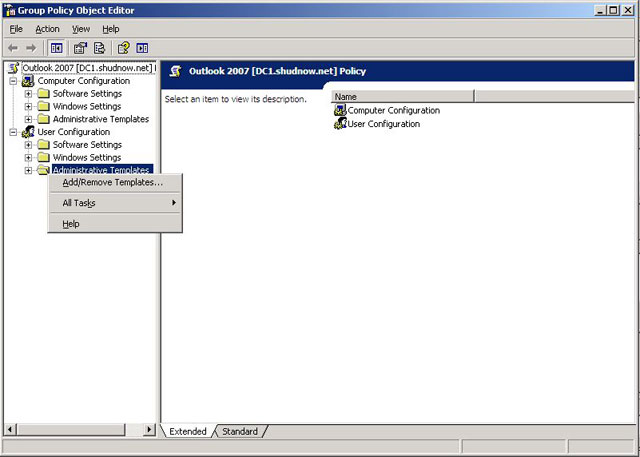Expand Administrative Templates under User Configuration
This screenshot has width=640, height=457.
tap(28, 170)
